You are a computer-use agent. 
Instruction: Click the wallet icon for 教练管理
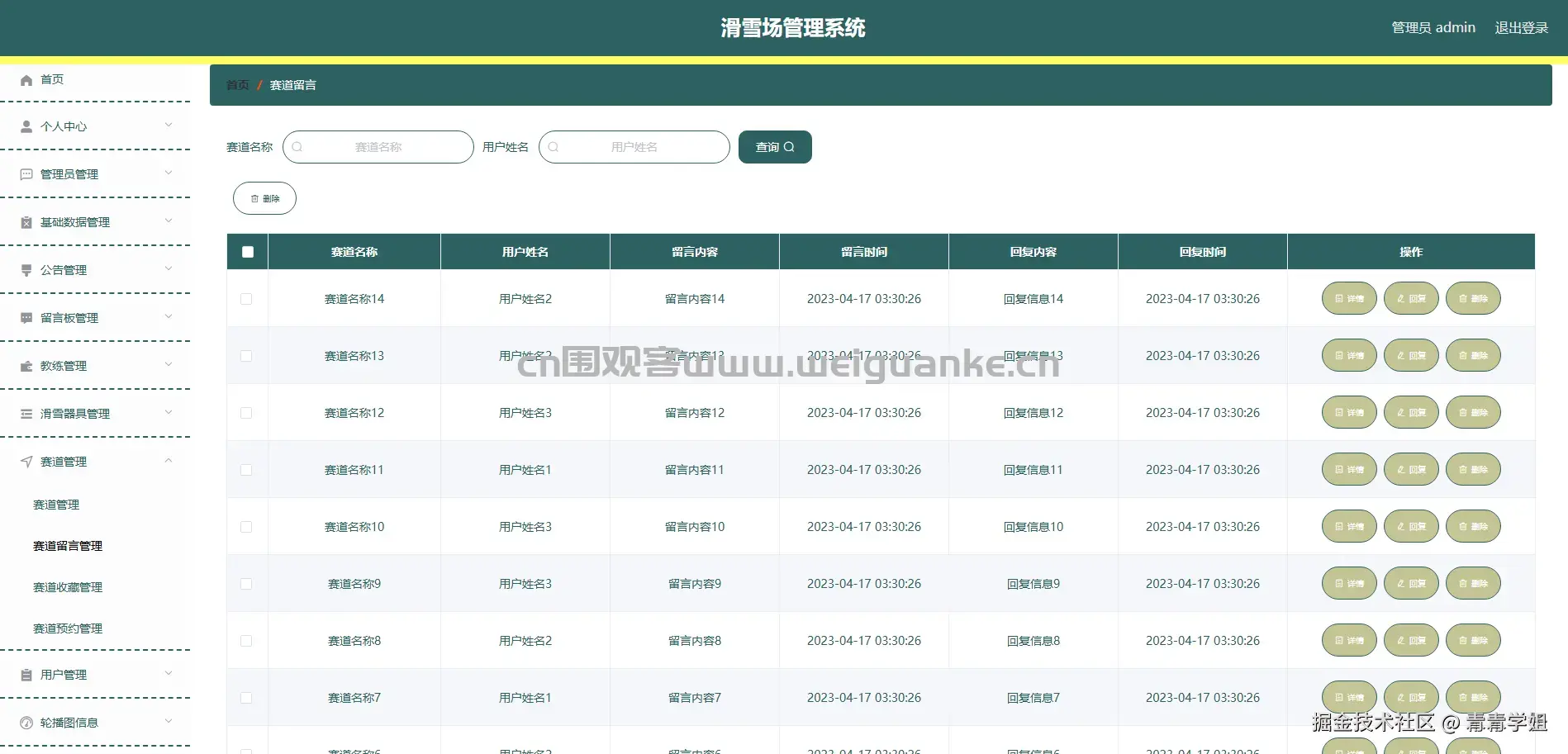pyautogui.click(x=26, y=366)
